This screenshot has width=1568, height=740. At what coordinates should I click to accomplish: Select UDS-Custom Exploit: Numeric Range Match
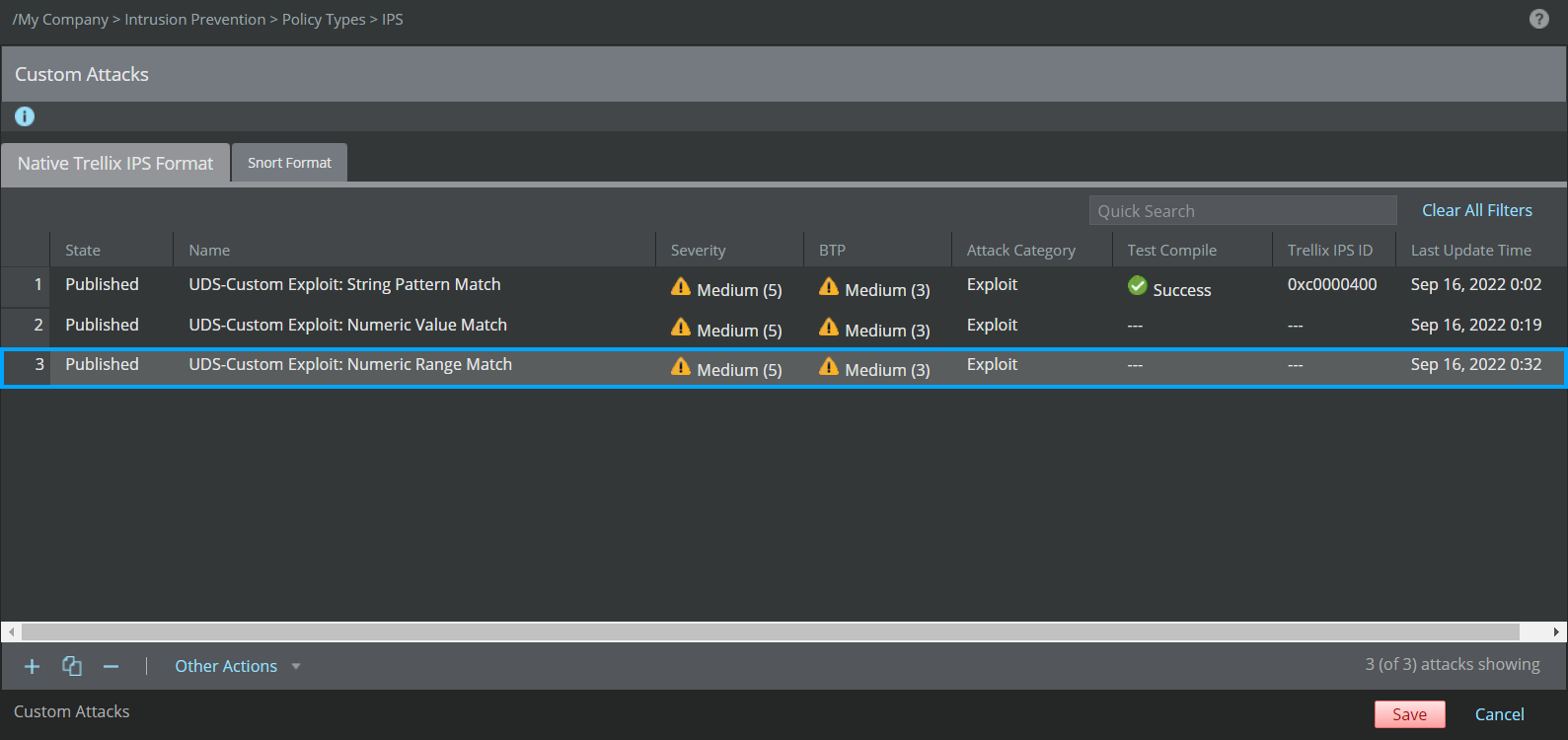click(x=350, y=364)
